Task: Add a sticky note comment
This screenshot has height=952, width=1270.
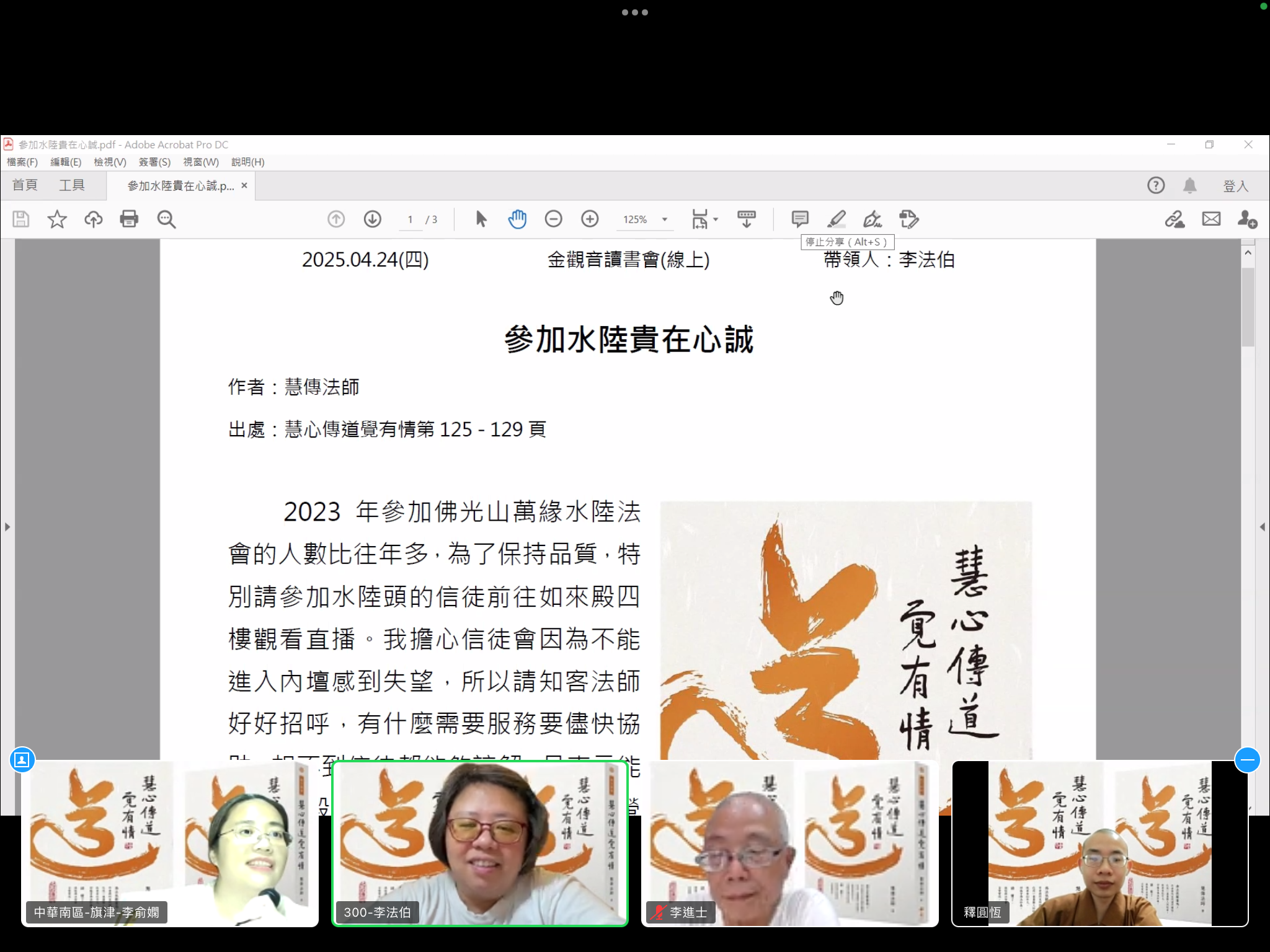Action: [800, 219]
